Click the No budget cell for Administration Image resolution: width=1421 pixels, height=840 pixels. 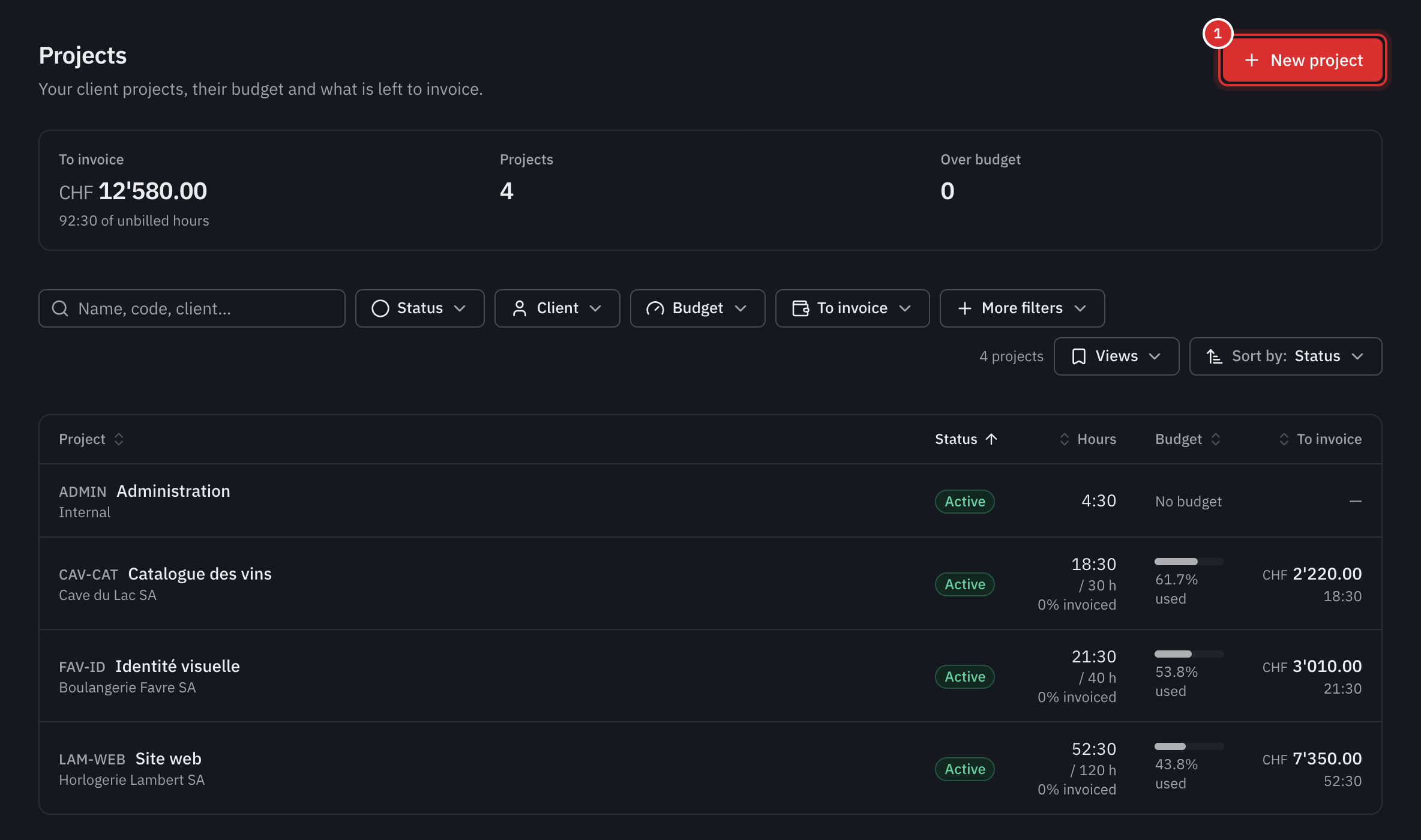pyautogui.click(x=1188, y=502)
